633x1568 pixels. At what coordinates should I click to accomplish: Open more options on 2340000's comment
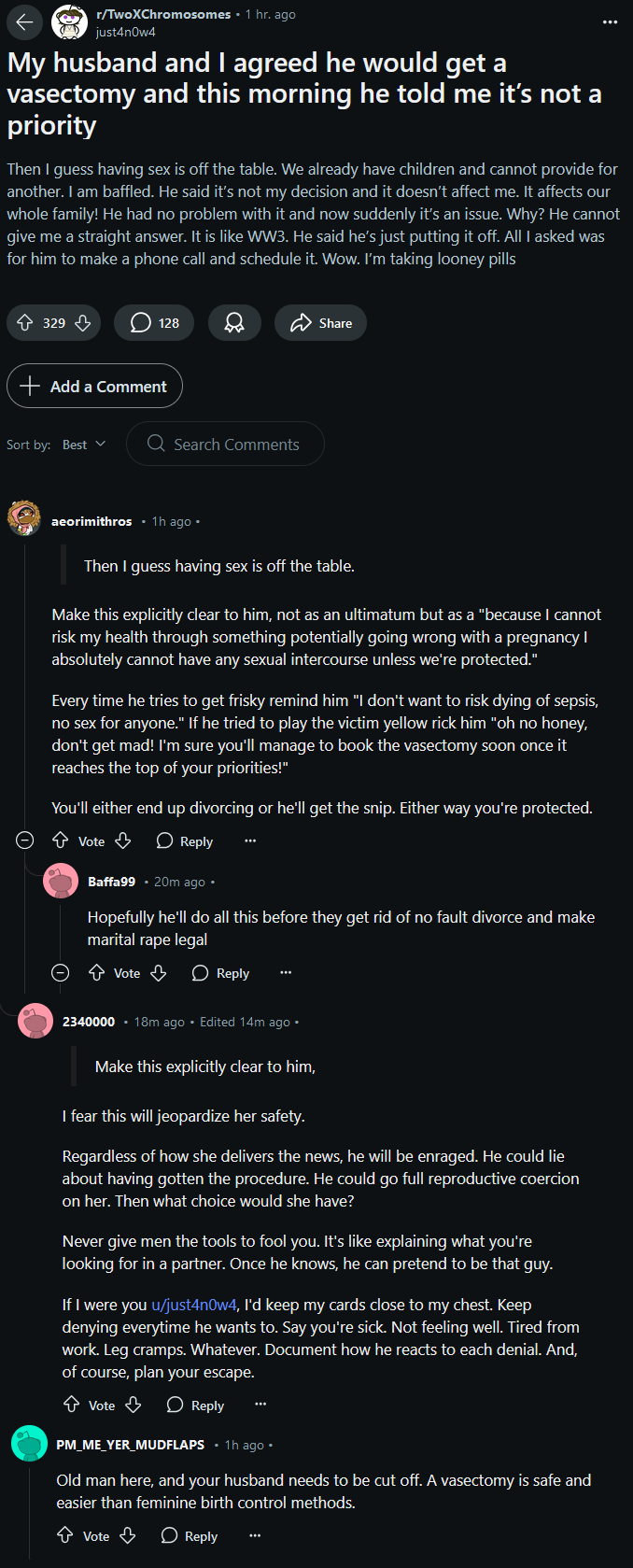tap(260, 1405)
